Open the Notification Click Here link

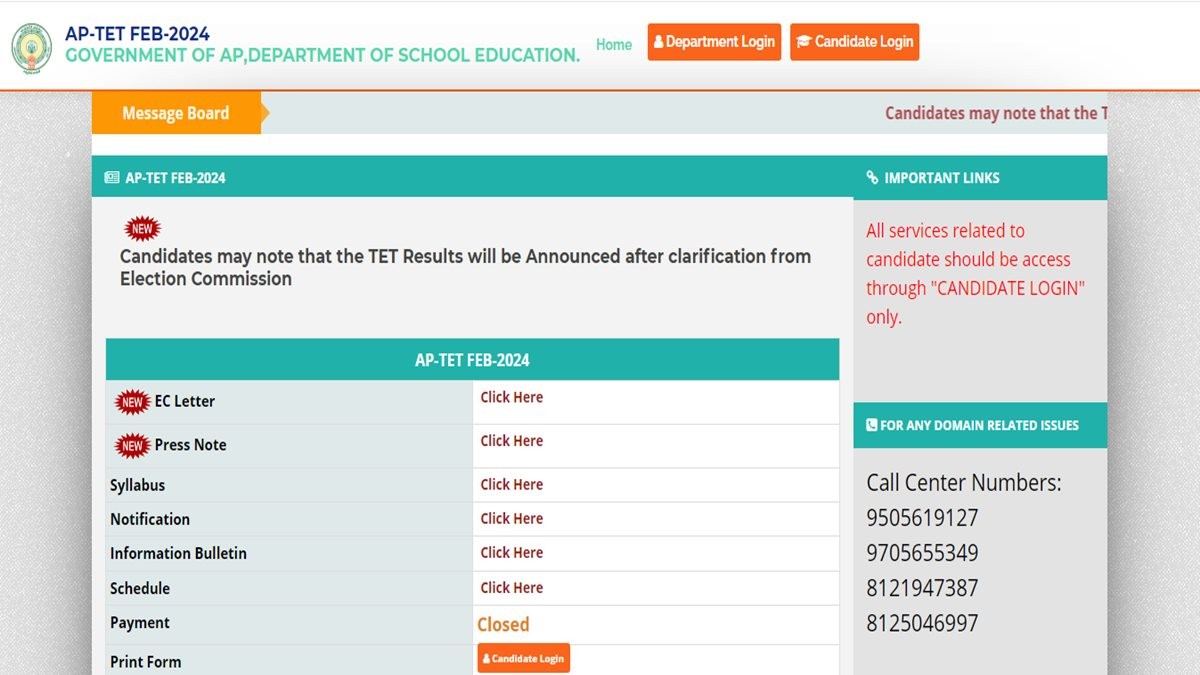tap(511, 519)
